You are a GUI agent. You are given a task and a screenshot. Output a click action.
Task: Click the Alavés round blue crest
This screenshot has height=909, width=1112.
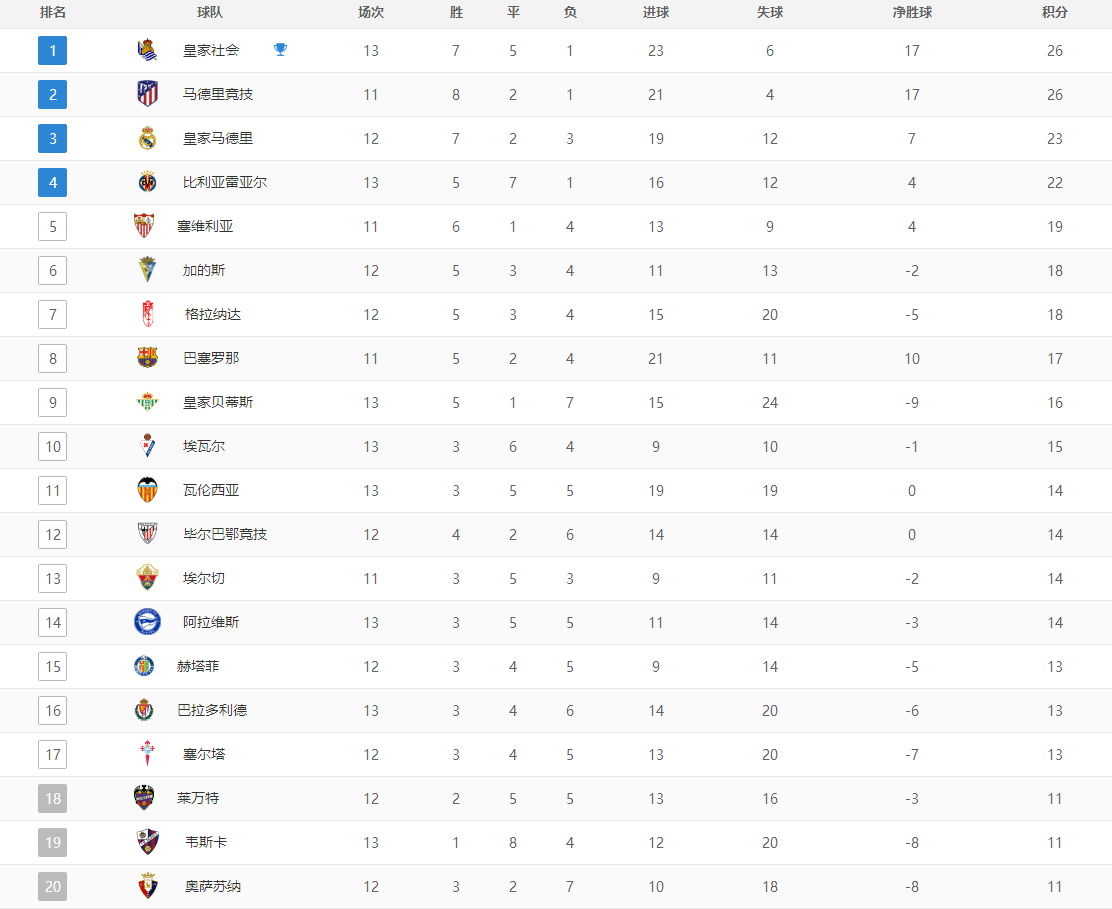pos(147,621)
